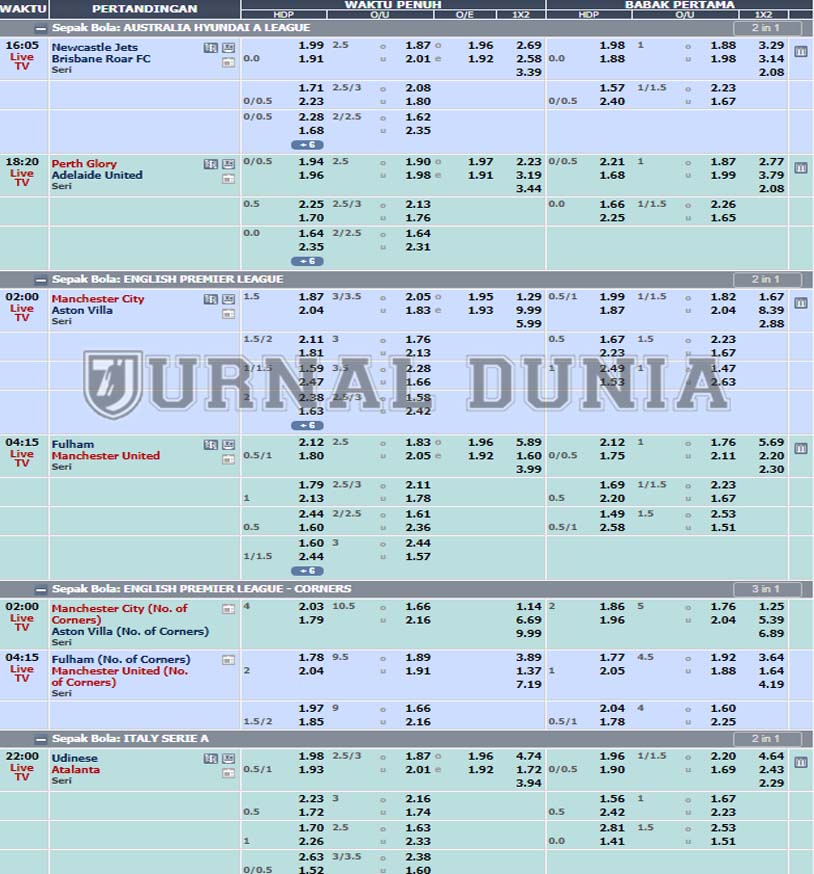Click the icon beside Fulham (No. of Corners)
The height and width of the screenshot is (874, 814).
(x=228, y=660)
